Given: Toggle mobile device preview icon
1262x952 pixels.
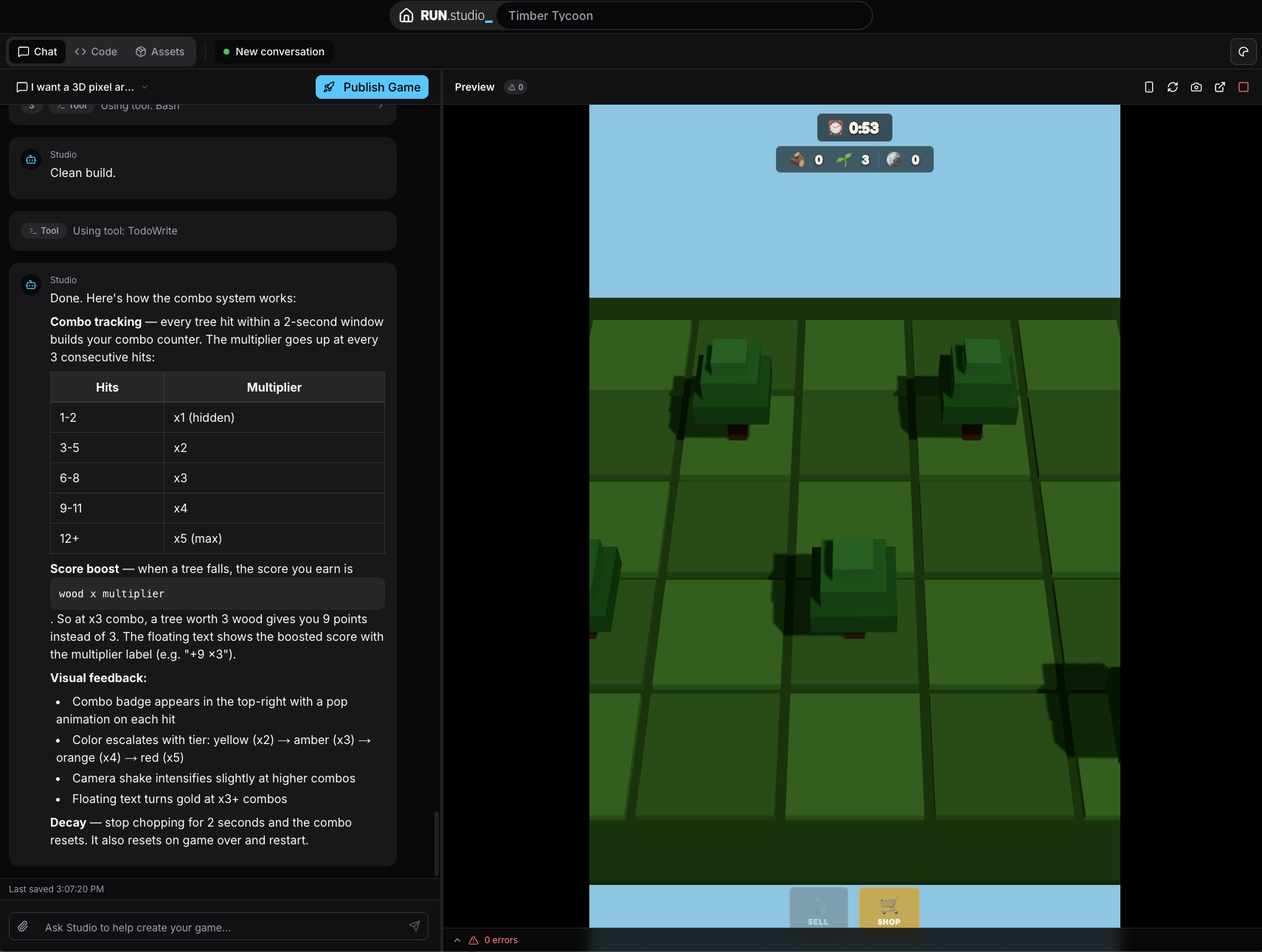Looking at the screenshot, I should 1149,87.
